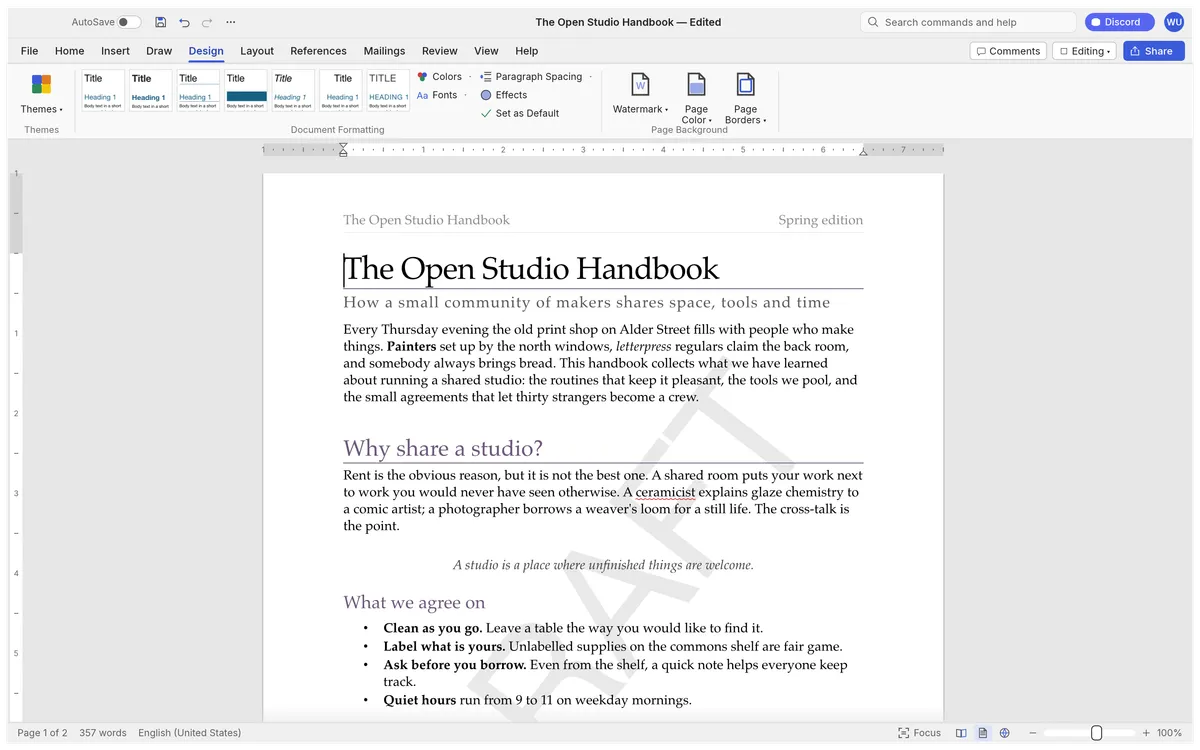Click the 'What we agree on' heading
This screenshot has height=750, width=1200.
414,602
